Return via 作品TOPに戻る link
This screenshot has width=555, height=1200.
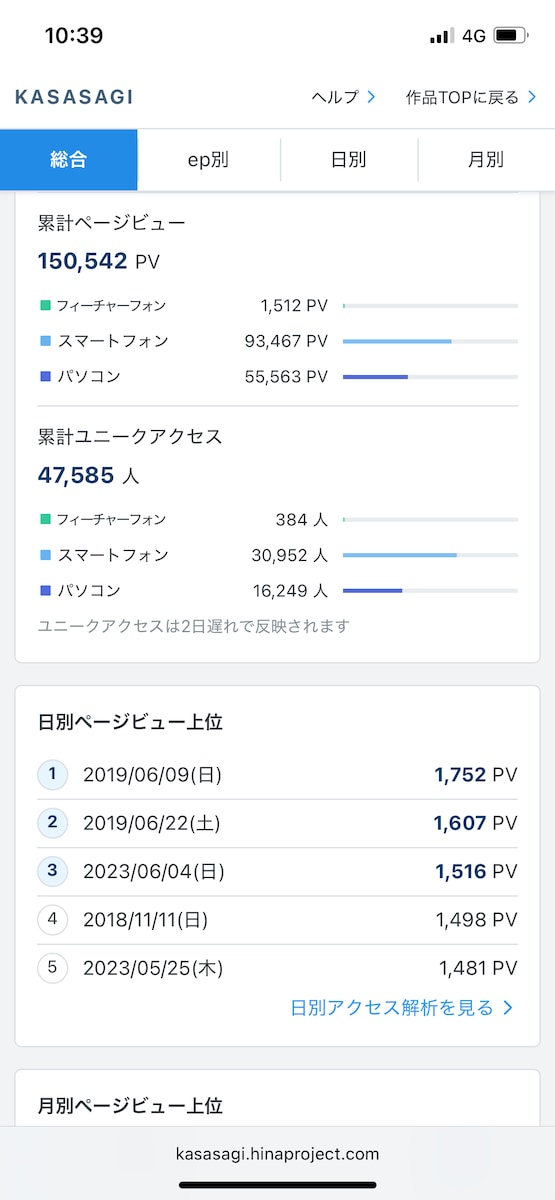click(470, 97)
